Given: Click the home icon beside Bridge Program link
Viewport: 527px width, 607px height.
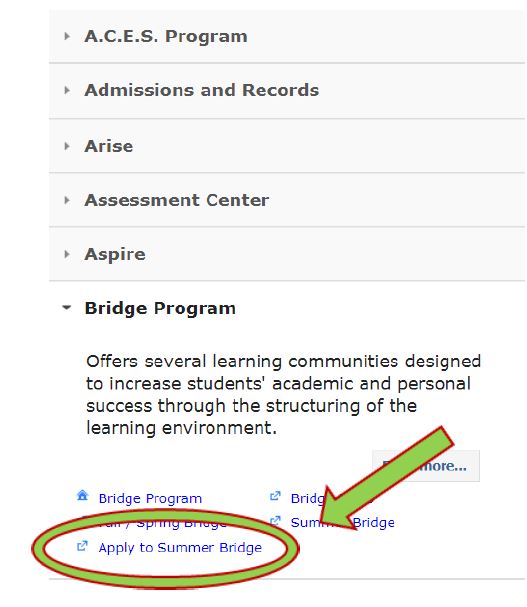Looking at the screenshot, I should 82,496.
